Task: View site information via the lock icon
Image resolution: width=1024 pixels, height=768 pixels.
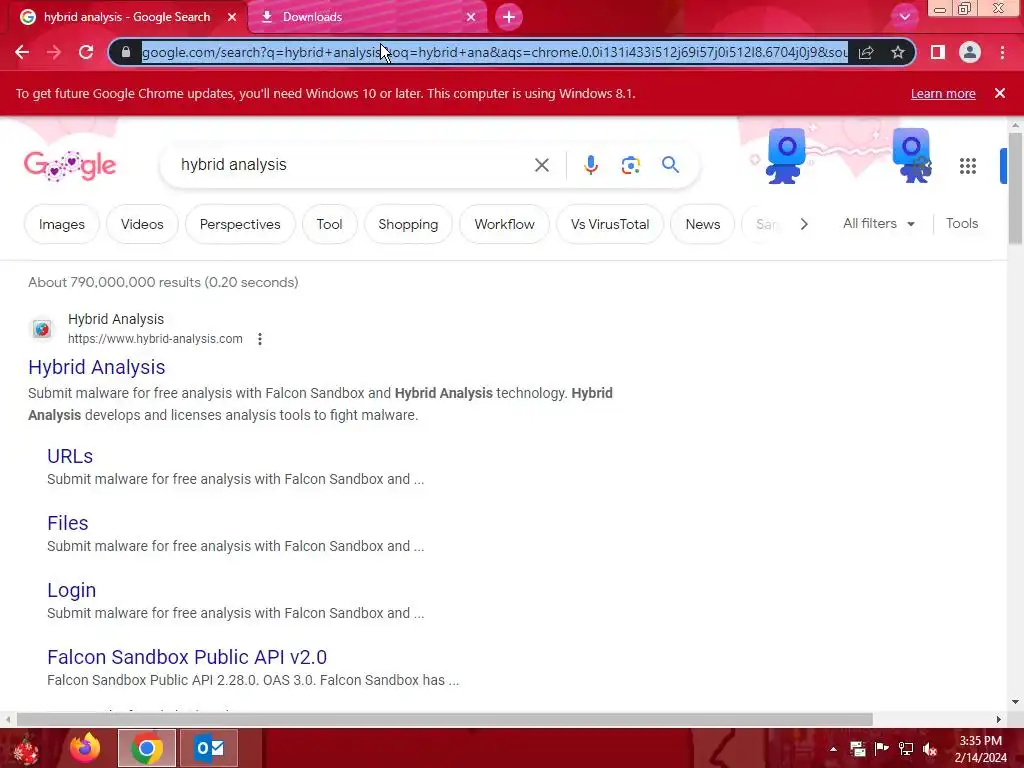Action: pos(126,52)
